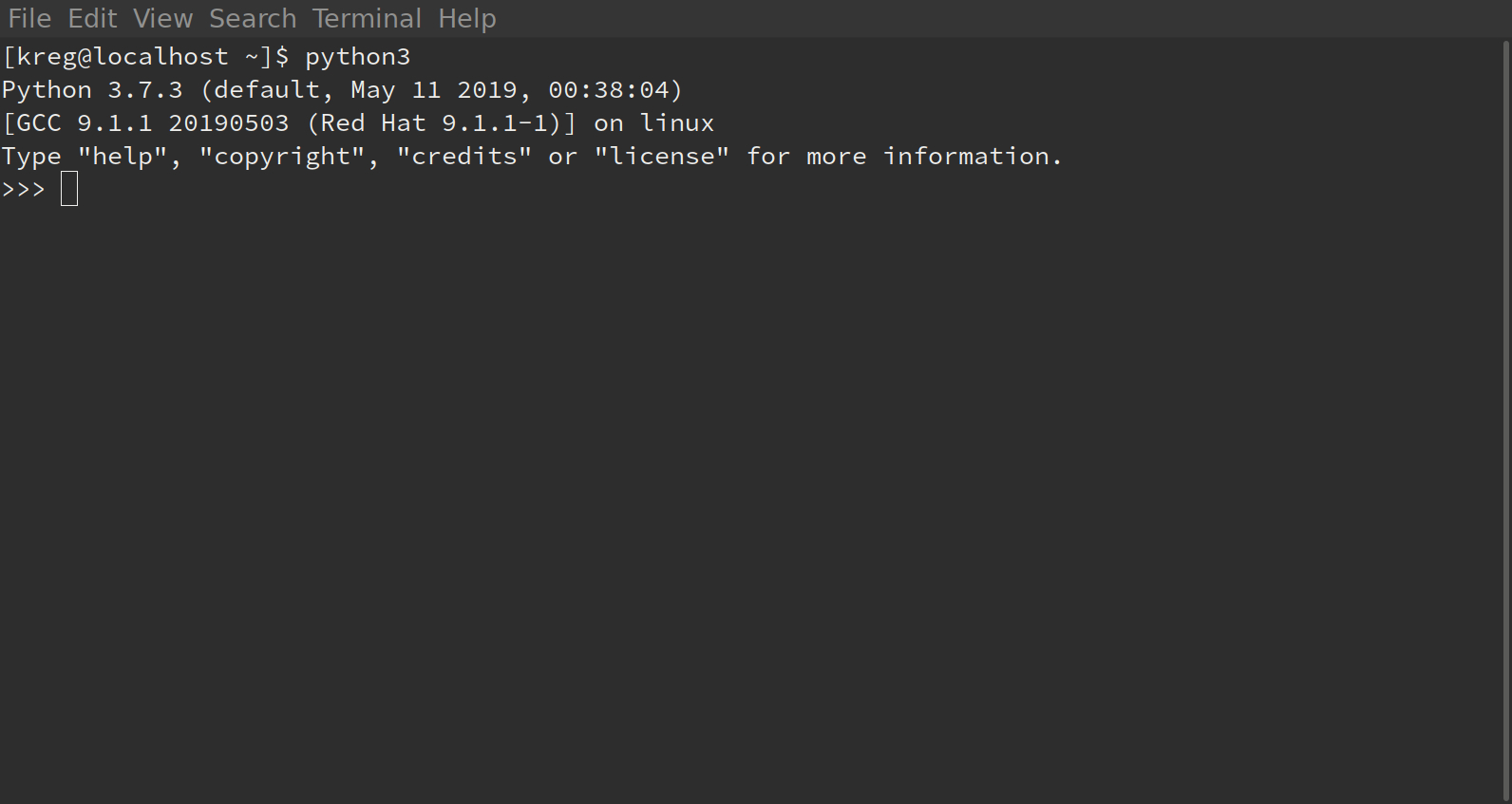Click the >>> Python prompt symbol
Screen dimensions: 1512x804
(x=24, y=189)
